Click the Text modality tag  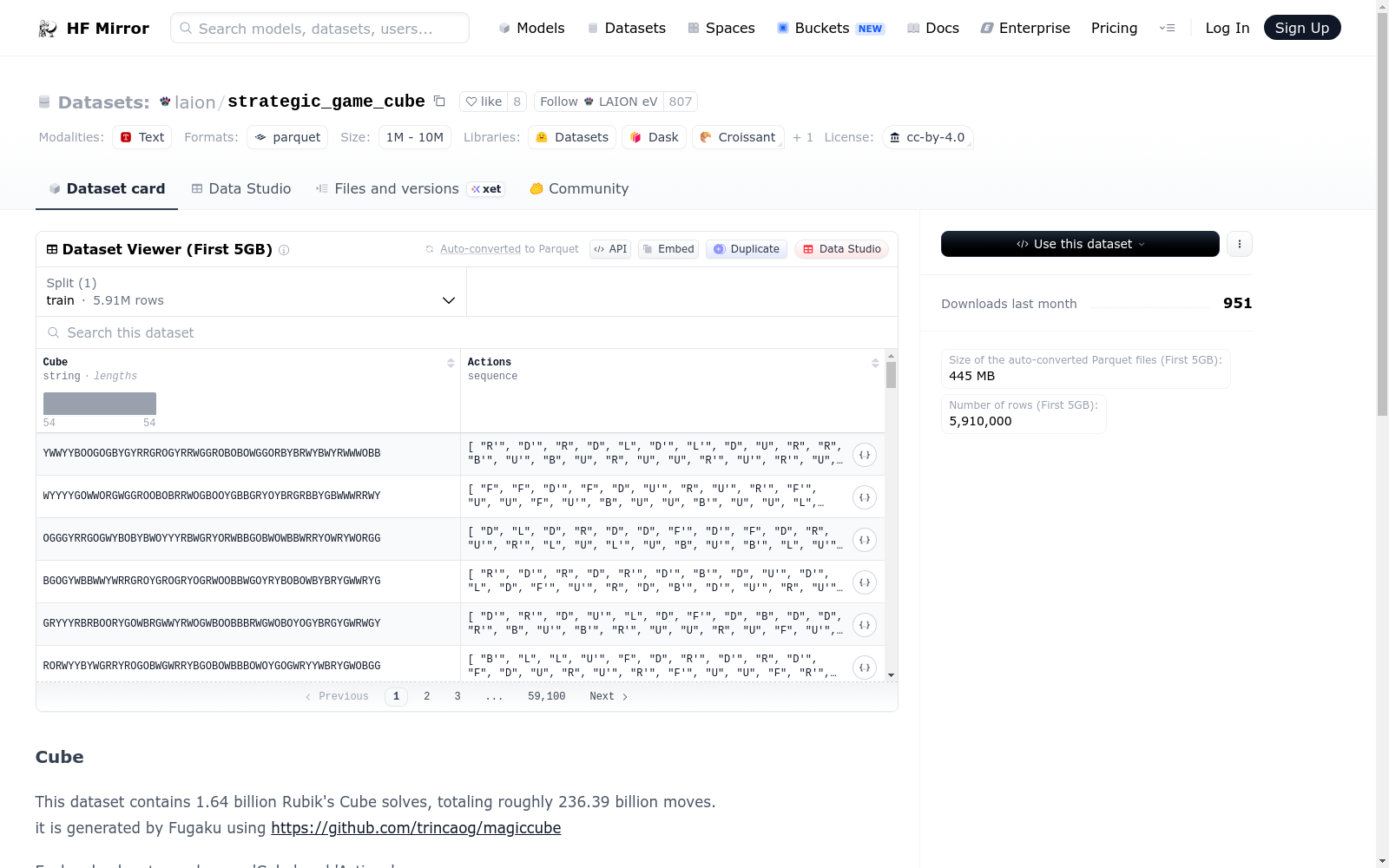click(142, 137)
